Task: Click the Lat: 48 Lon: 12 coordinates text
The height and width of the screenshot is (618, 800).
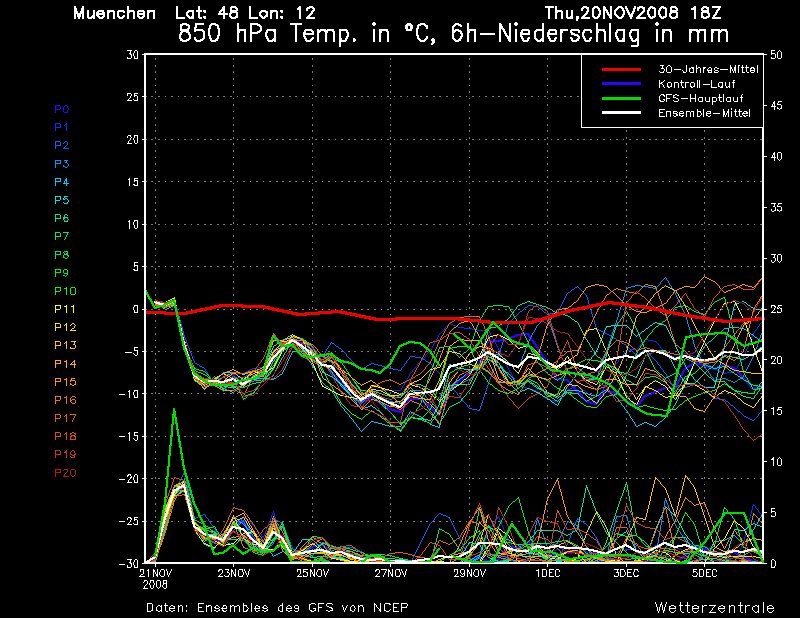Action: point(245,13)
